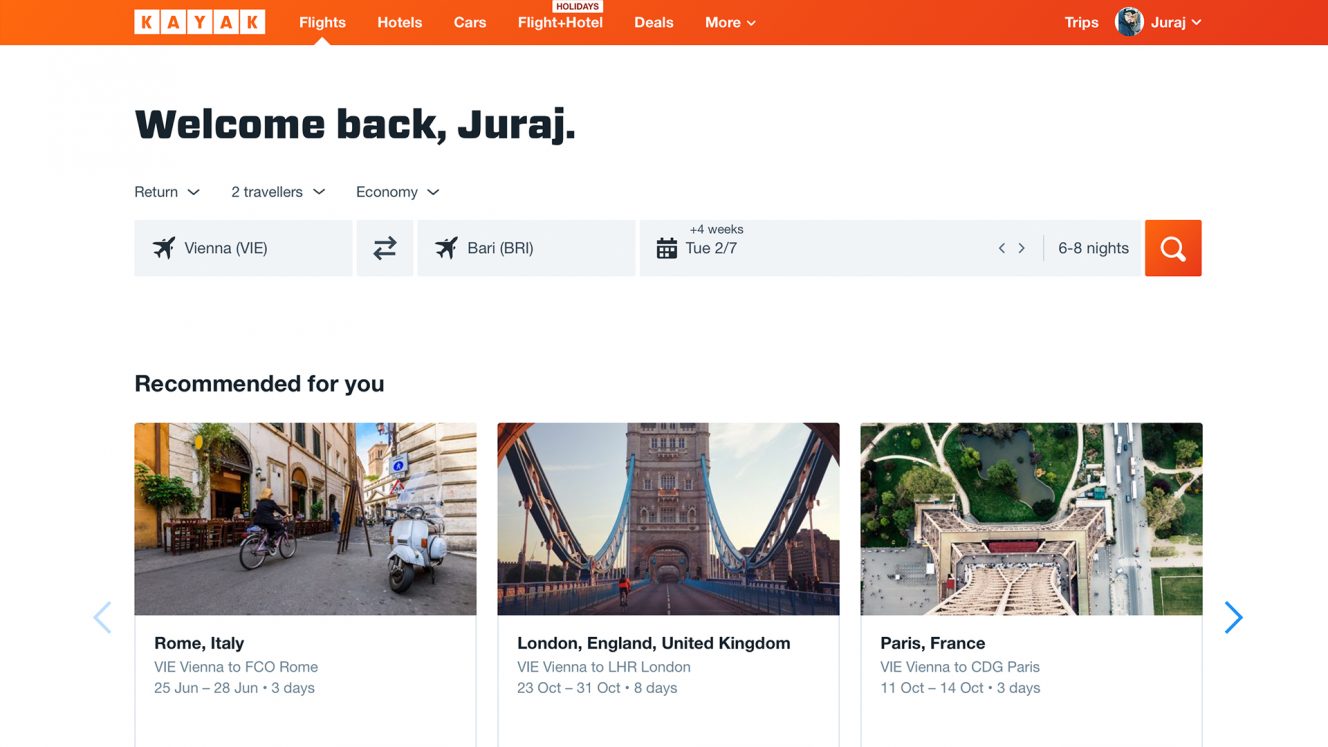Click 'VIE Vienna to FCO Rome' text
Screen dimensions: 1328x747
tap(236, 667)
